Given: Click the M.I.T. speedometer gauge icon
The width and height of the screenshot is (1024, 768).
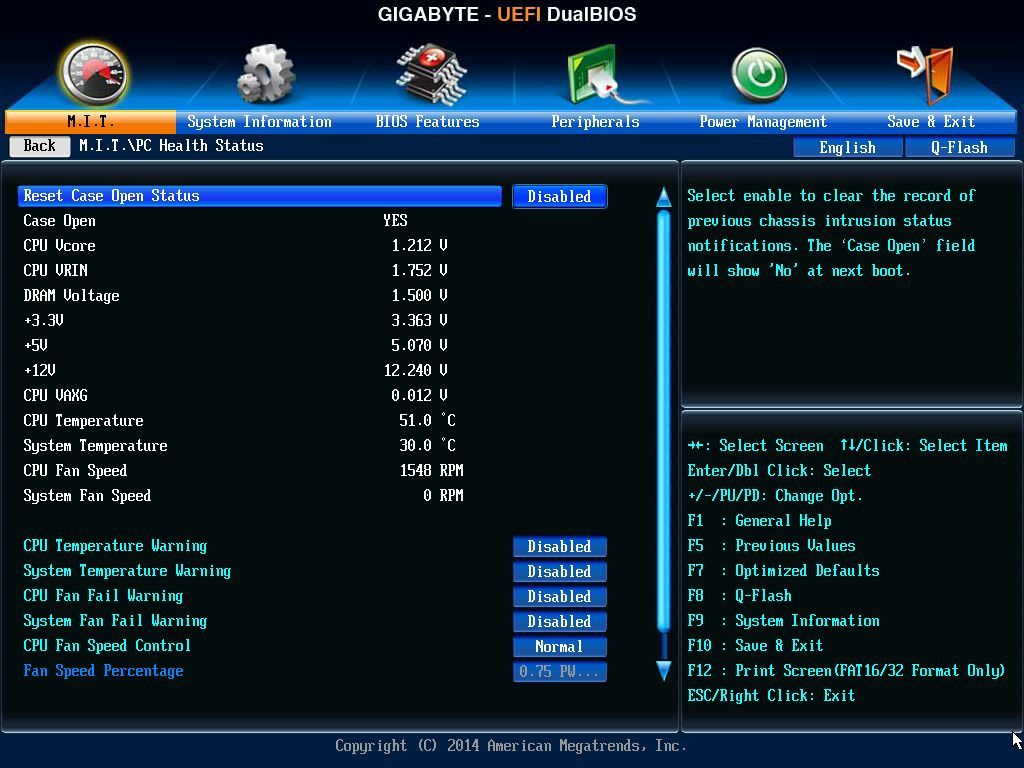Looking at the screenshot, I should tap(93, 74).
